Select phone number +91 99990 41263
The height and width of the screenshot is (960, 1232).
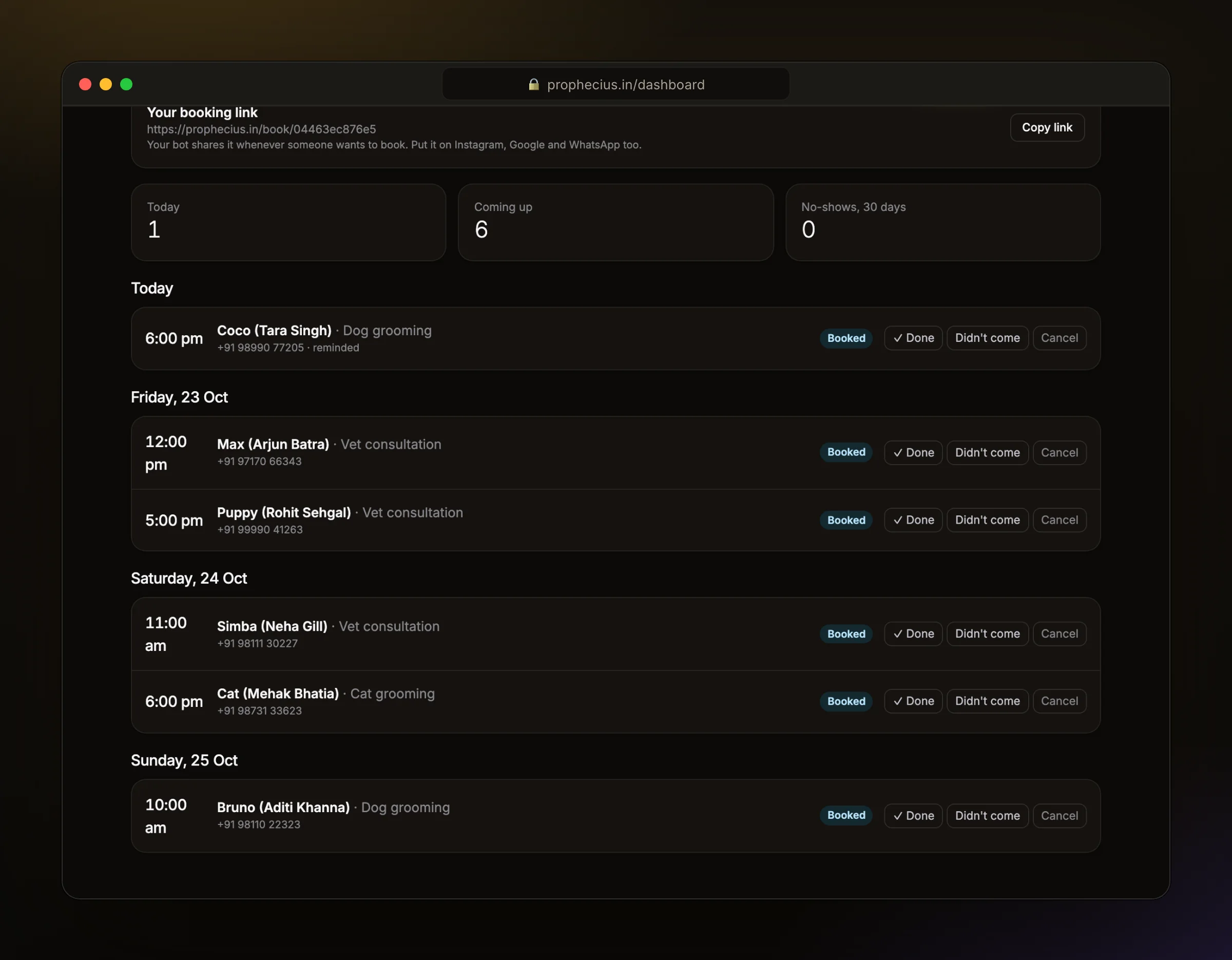coord(259,530)
